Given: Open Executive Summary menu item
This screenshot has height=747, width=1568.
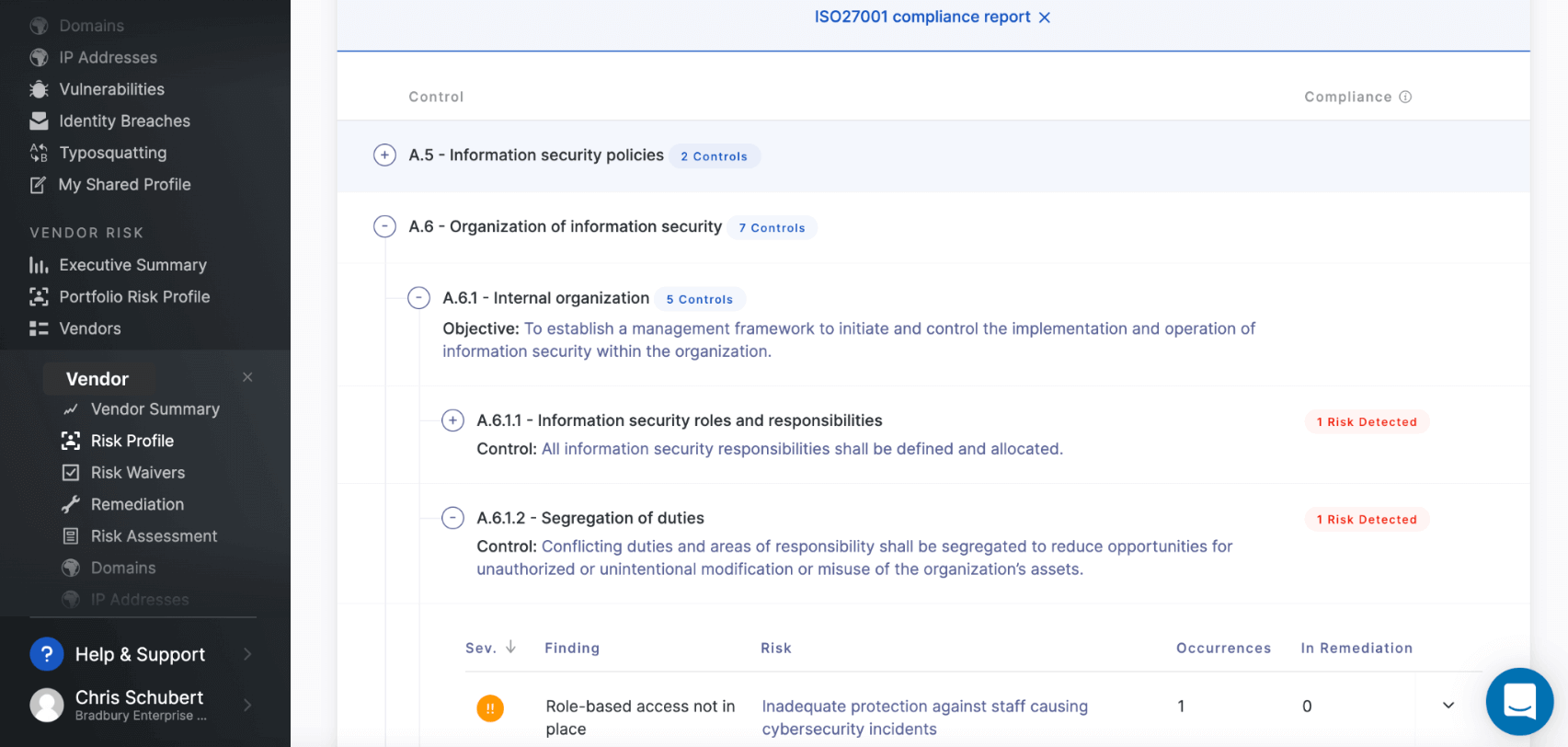Looking at the screenshot, I should tap(133, 265).
